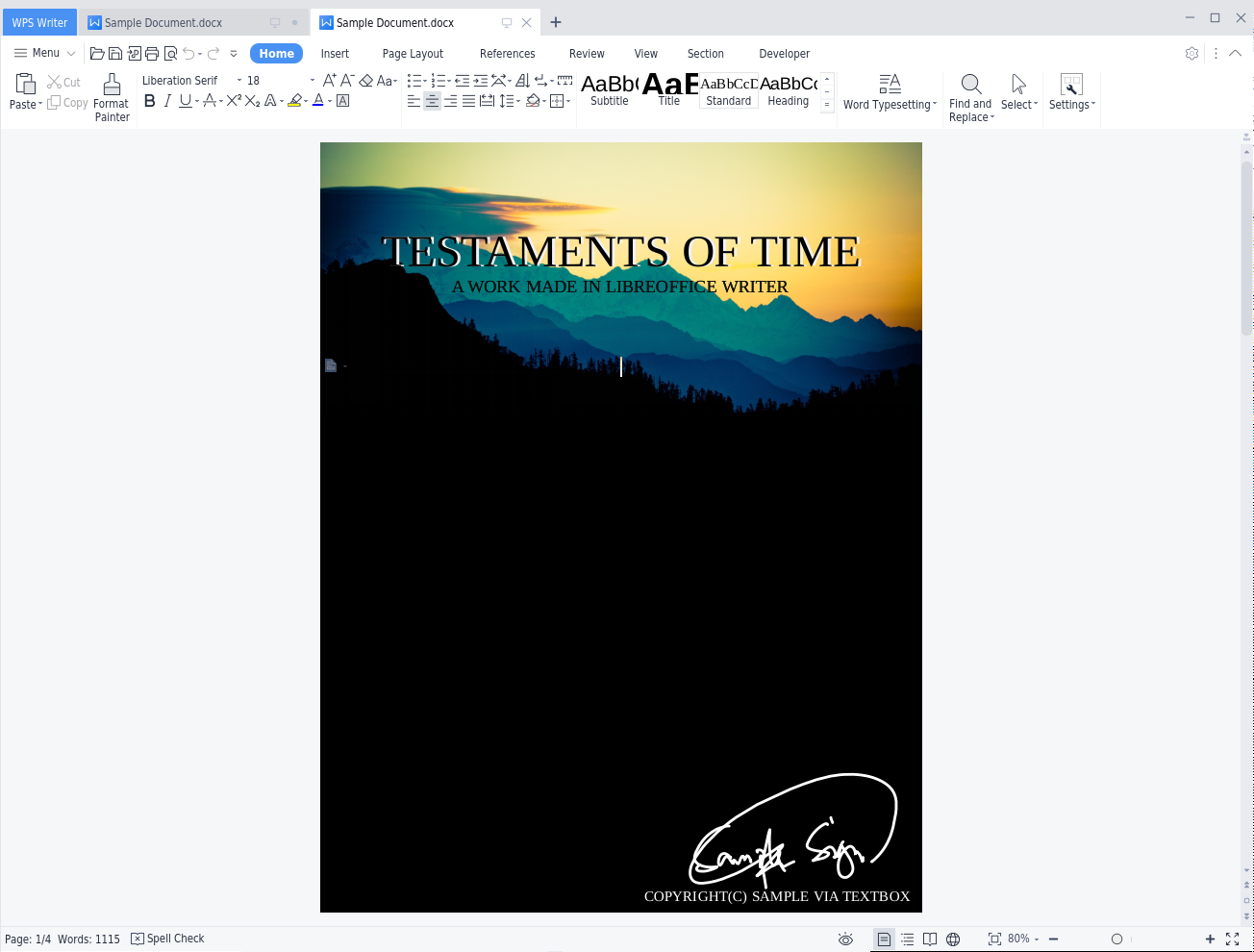Apply the Subtitle style
Screen dimensions: 1254x952
pos(610,90)
